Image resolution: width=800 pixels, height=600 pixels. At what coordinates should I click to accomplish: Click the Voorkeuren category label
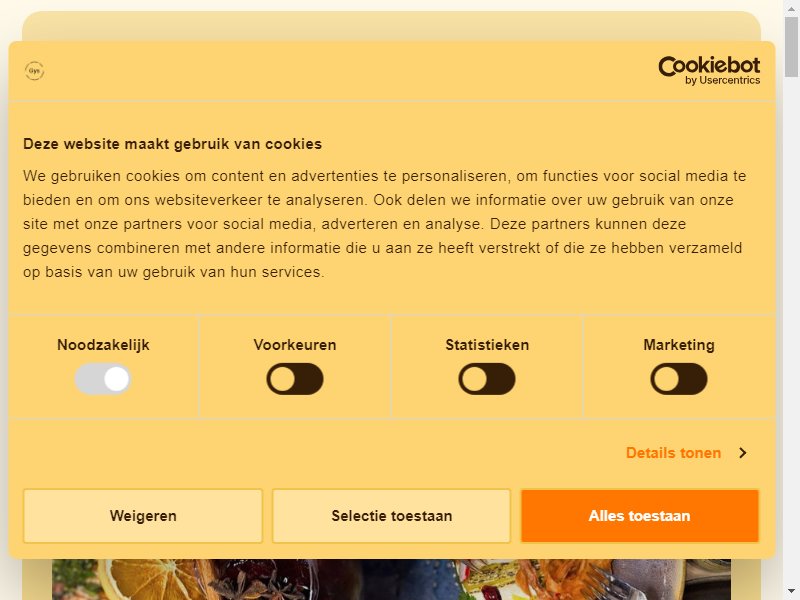click(x=295, y=345)
